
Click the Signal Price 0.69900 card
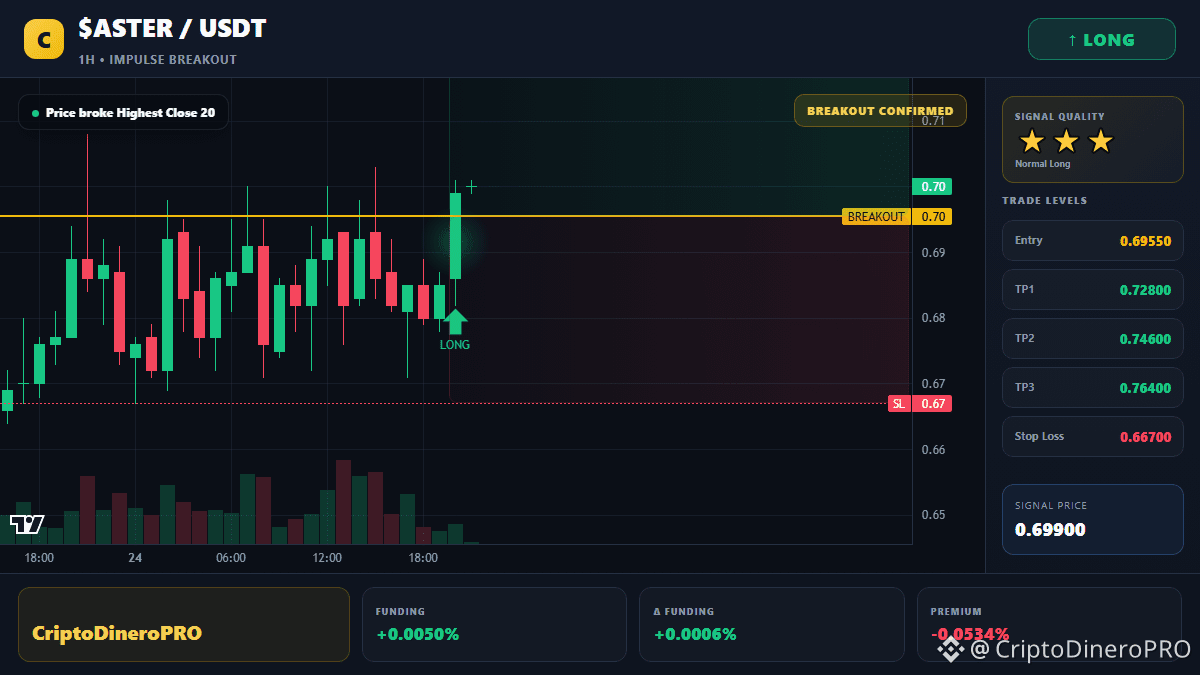(1092, 519)
